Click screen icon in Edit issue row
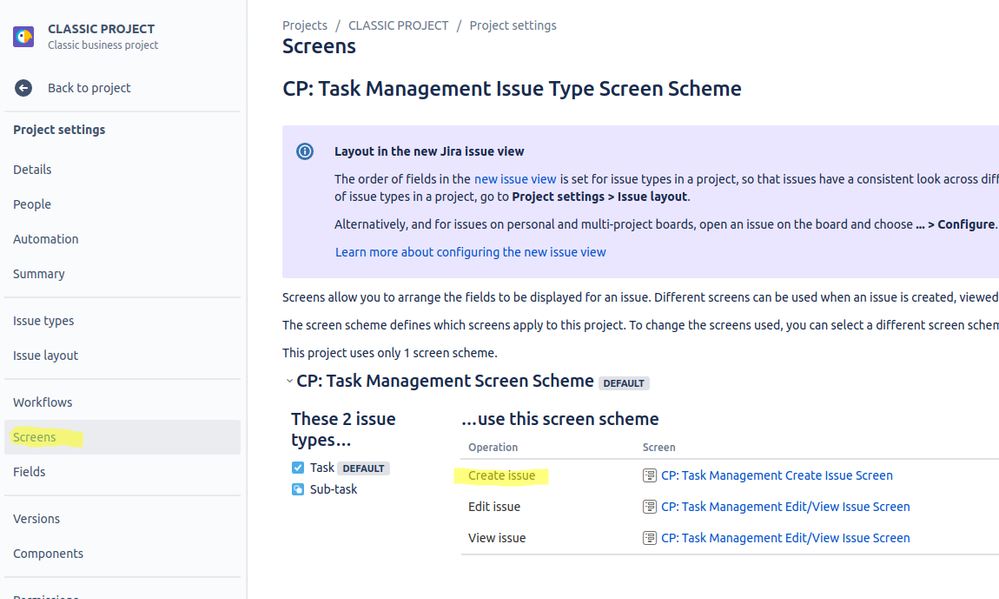This screenshot has height=599, width=999. tap(649, 507)
